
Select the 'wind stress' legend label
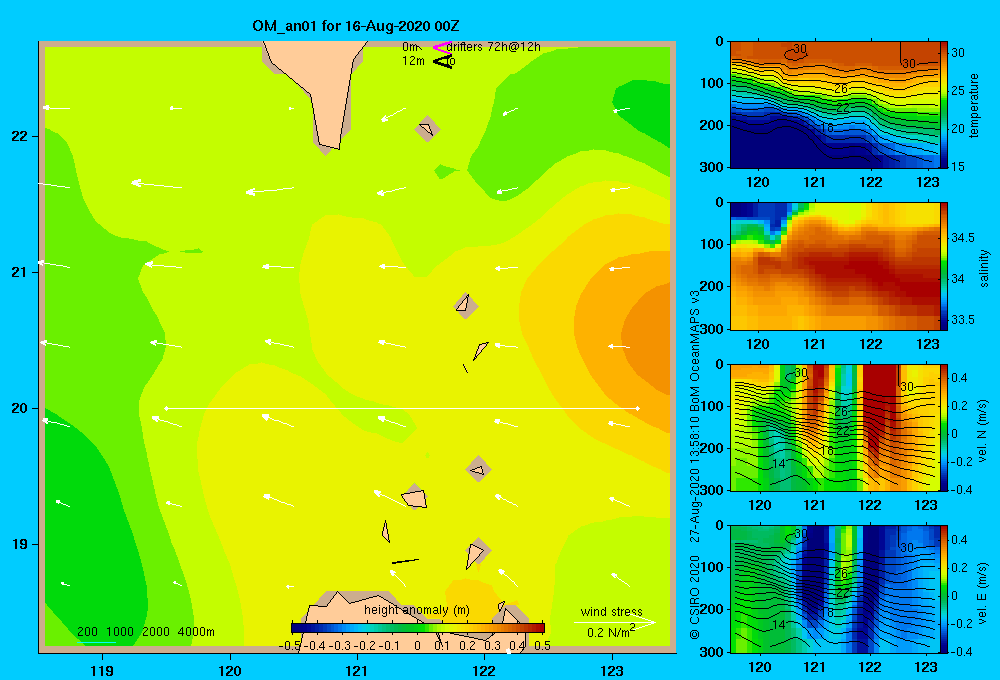tap(612, 611)
